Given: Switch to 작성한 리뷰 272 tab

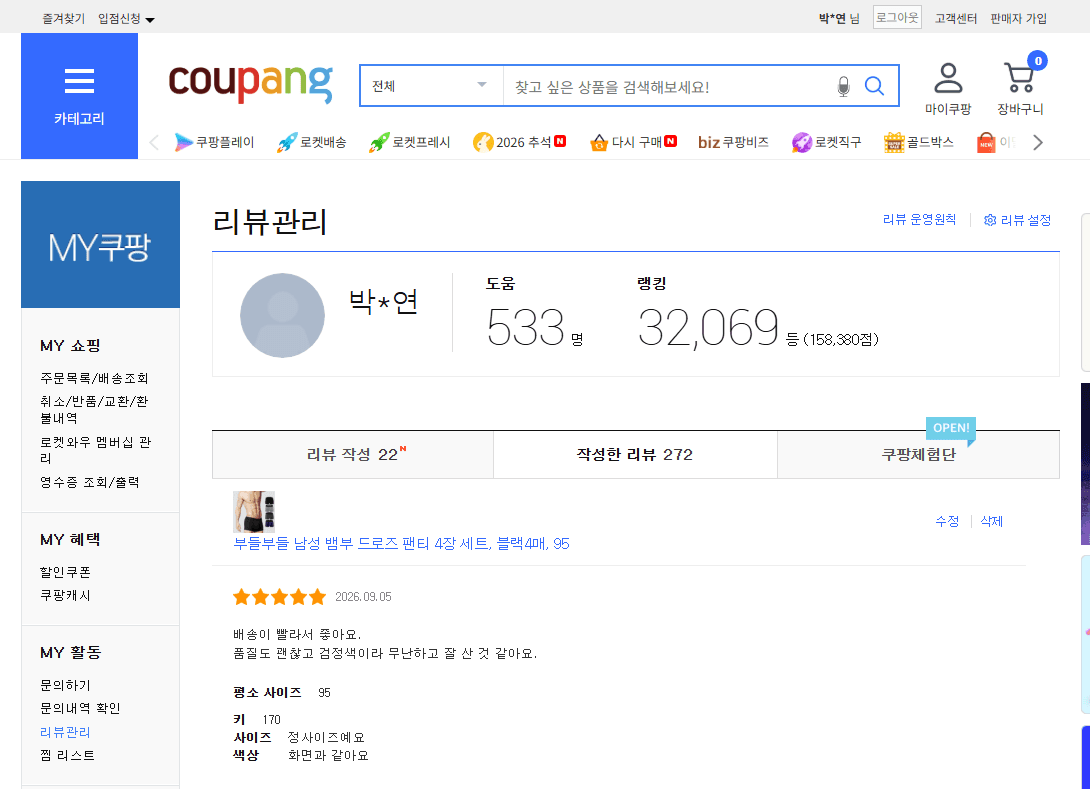Looking at the screenshot, I should [x=635, y=455].
